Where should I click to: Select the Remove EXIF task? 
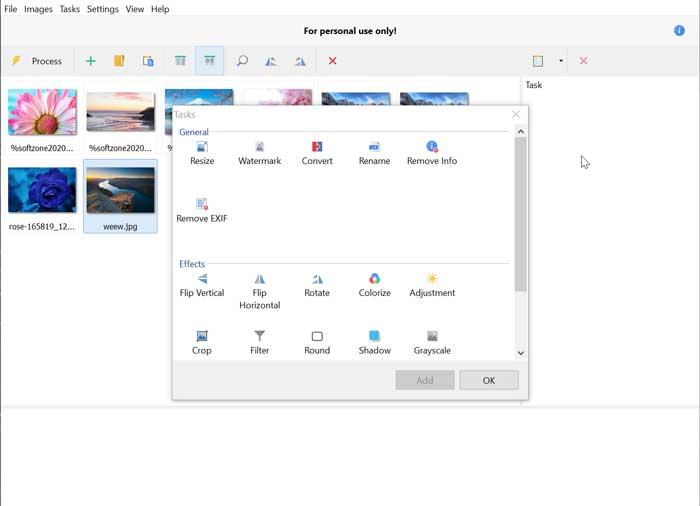(202, 210)
